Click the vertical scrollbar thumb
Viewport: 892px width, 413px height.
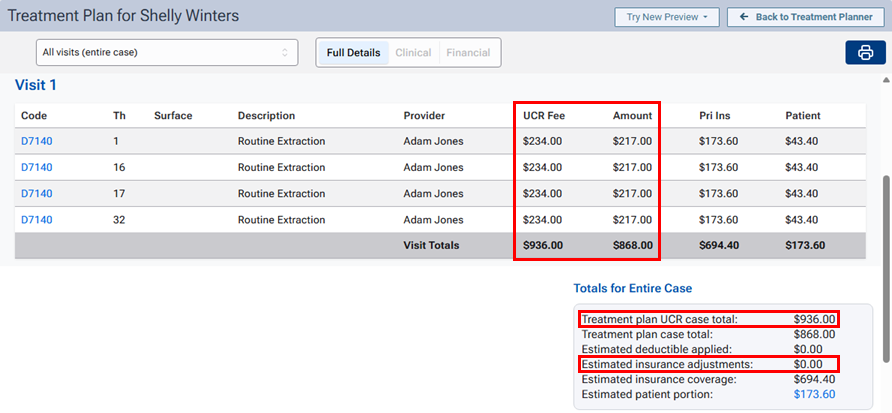tap(884, 270)
